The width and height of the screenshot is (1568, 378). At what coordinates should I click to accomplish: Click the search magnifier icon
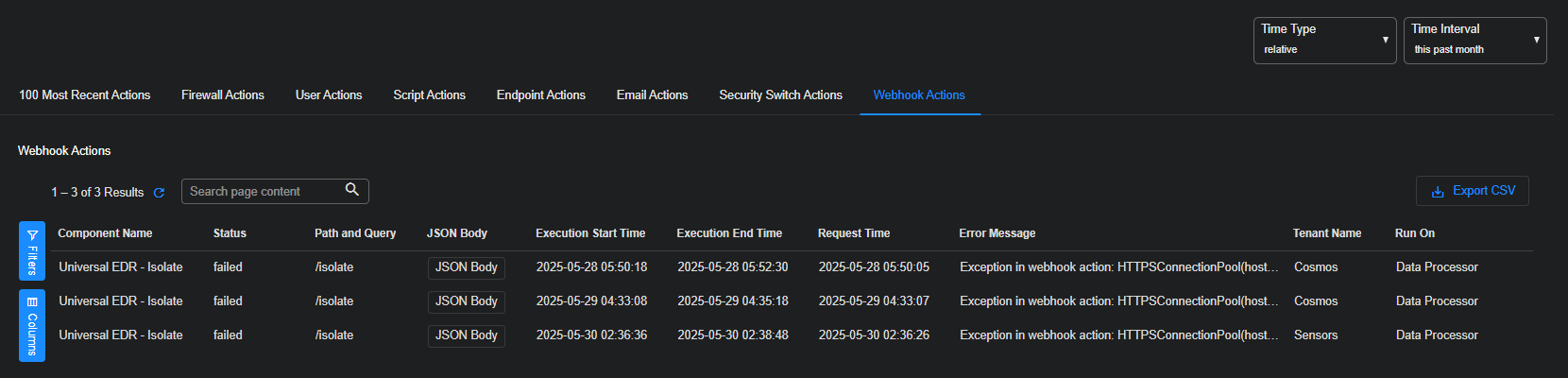coord(352,190)
